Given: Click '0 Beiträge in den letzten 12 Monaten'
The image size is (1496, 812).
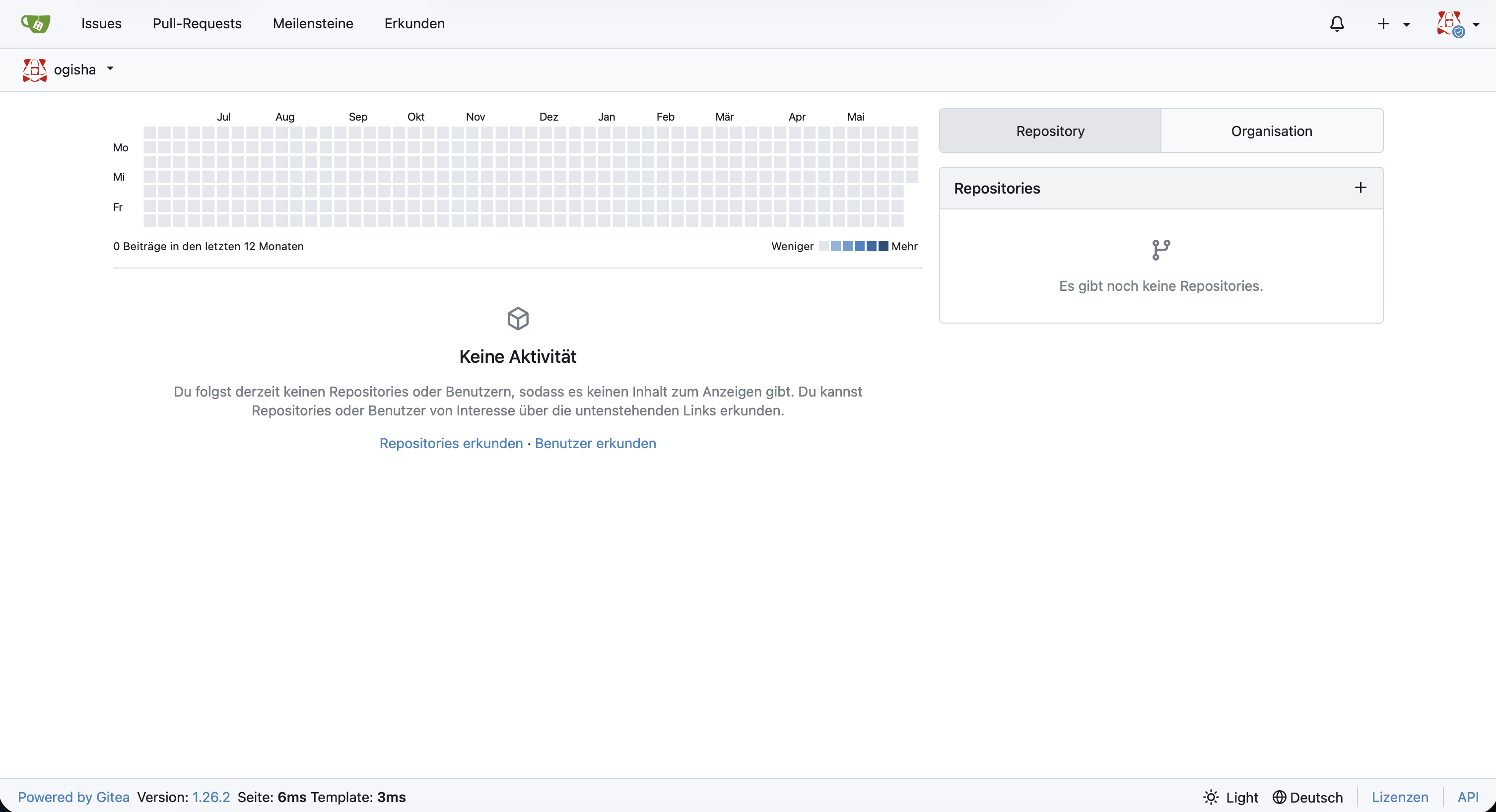Looking at the screenshot, I should [208, 246].
